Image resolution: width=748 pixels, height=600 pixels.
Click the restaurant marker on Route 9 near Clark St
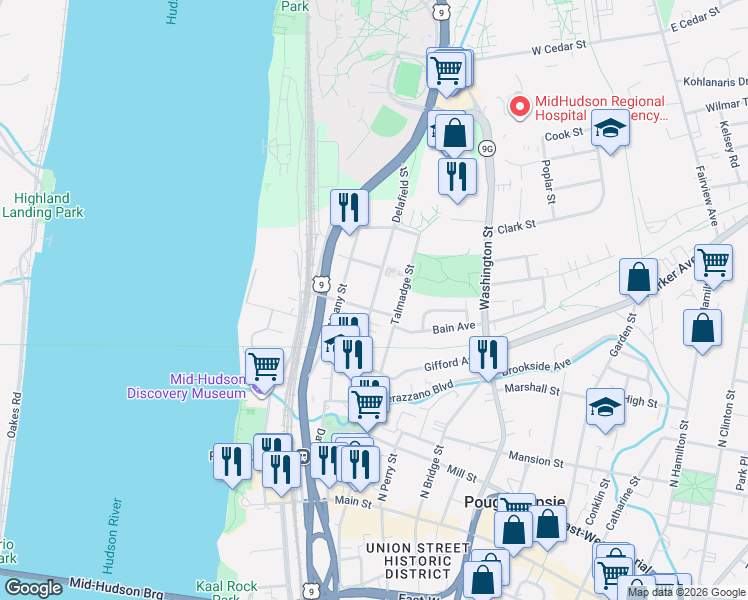349,210
